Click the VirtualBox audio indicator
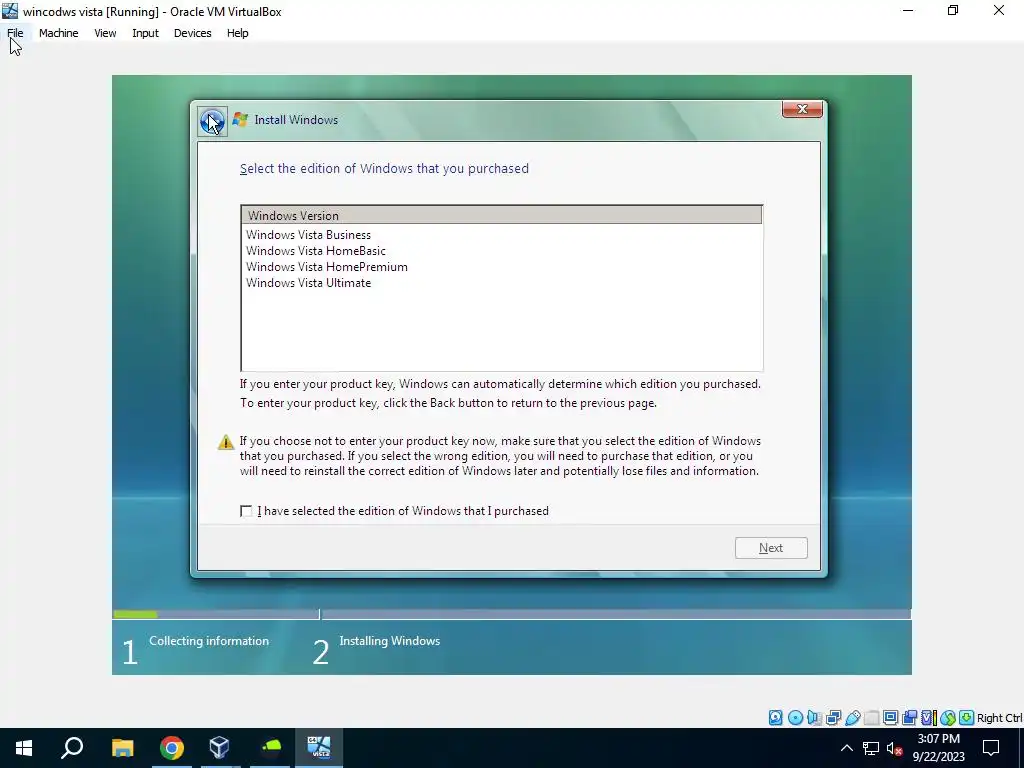Screen dimensions: 1024x768 click(x=814, y=718)
